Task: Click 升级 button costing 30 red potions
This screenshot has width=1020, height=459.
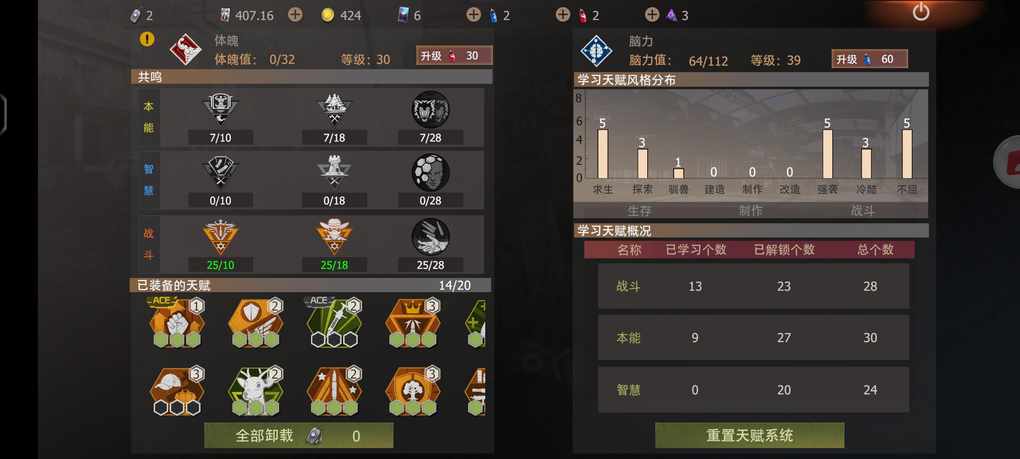Action: point(454,56)
